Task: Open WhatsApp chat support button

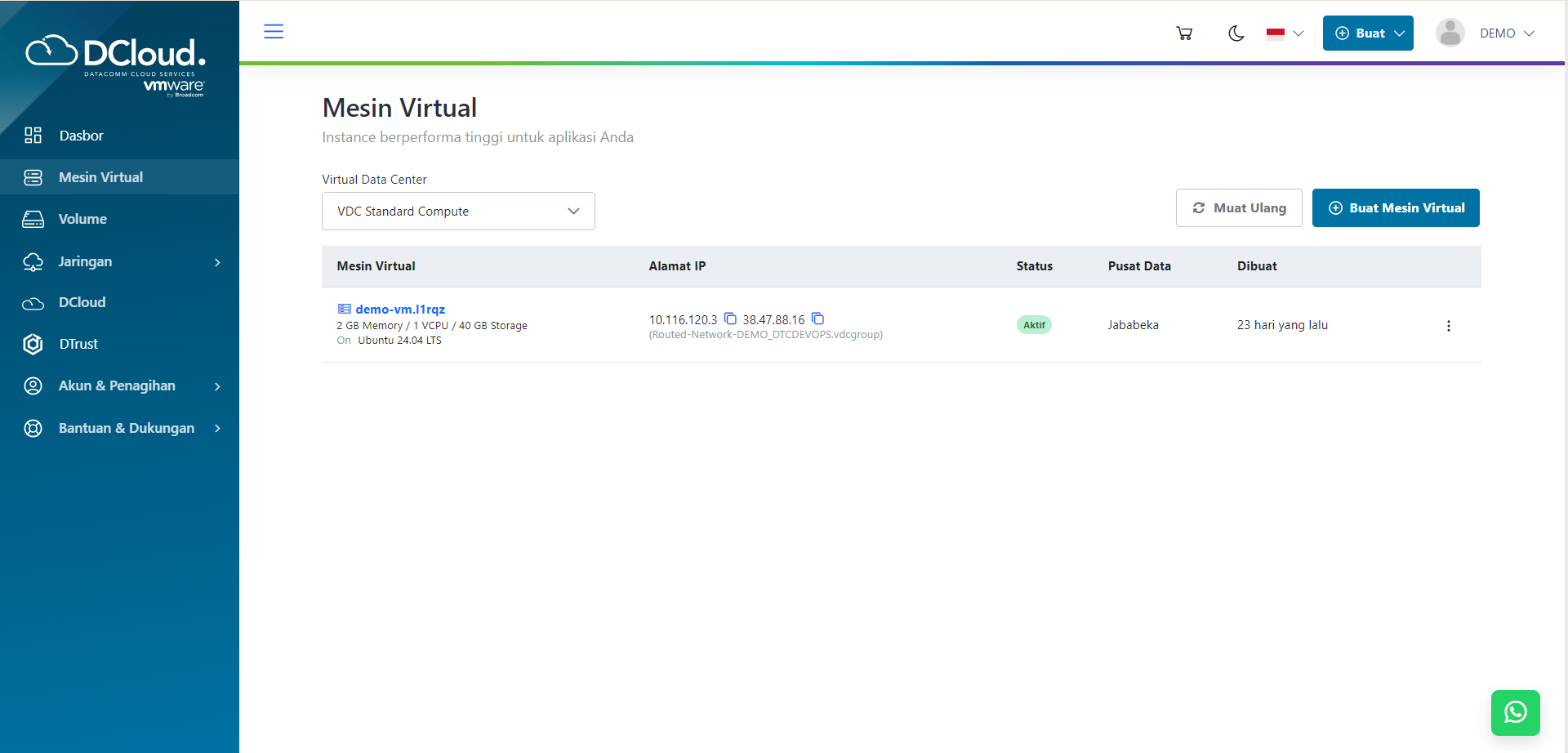Action: 1515,712
